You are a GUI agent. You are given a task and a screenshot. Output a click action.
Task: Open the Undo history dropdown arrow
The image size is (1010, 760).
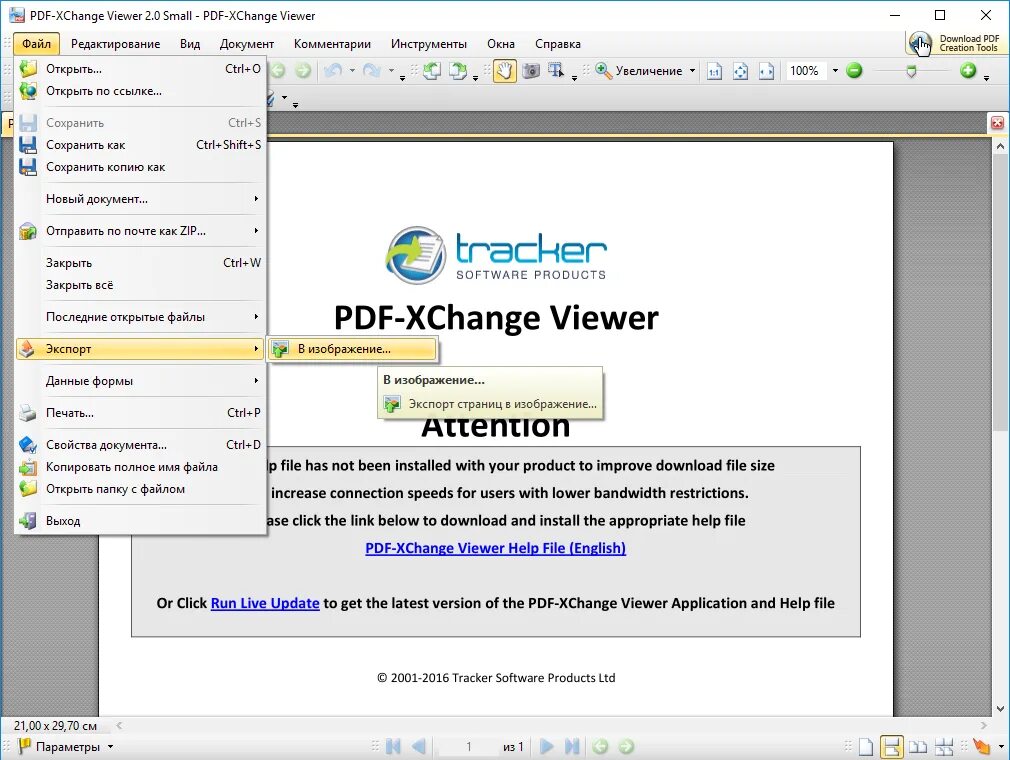pos(352,71)
